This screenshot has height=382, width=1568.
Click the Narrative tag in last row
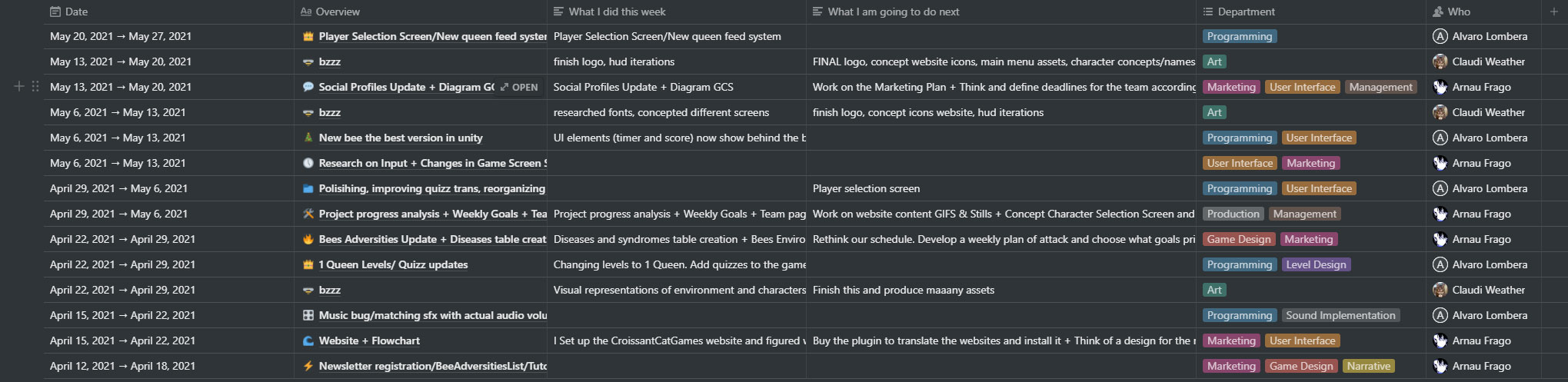click(1369, 366)
